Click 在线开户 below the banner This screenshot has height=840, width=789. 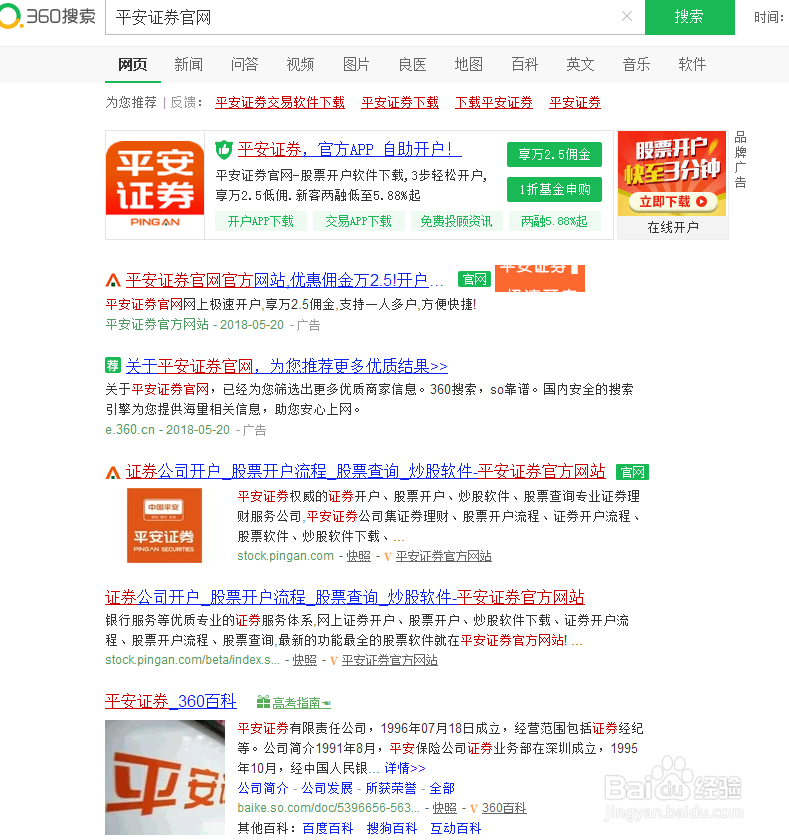(673, 228)
